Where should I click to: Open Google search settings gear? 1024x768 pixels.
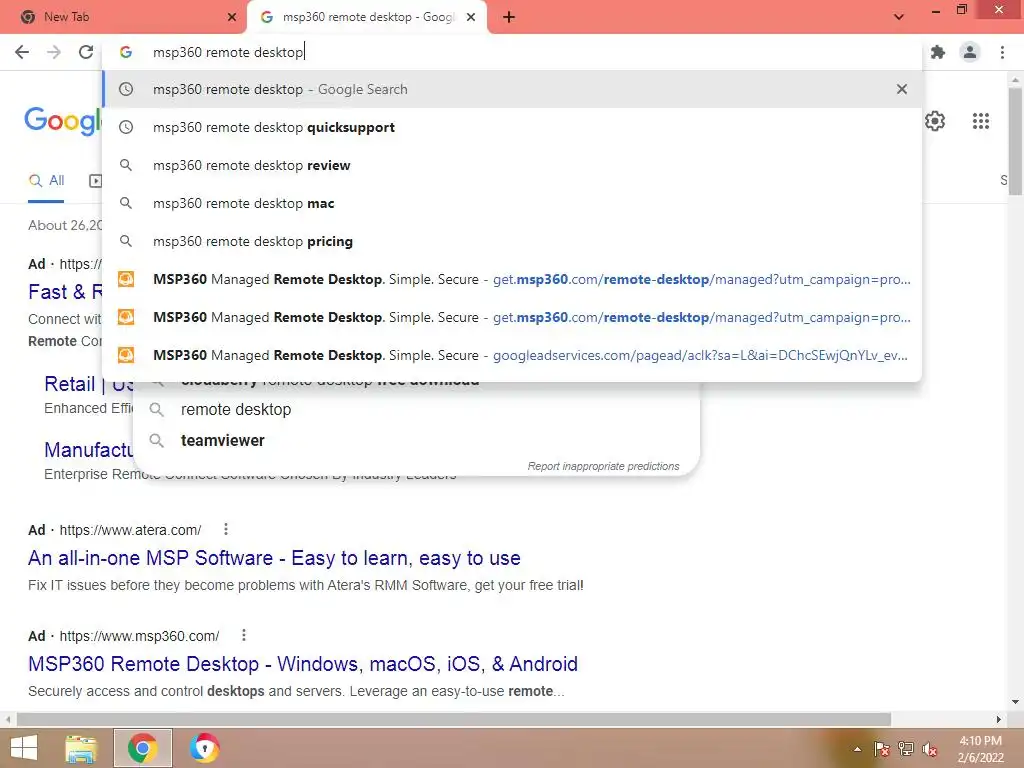(x=935, y=121)
